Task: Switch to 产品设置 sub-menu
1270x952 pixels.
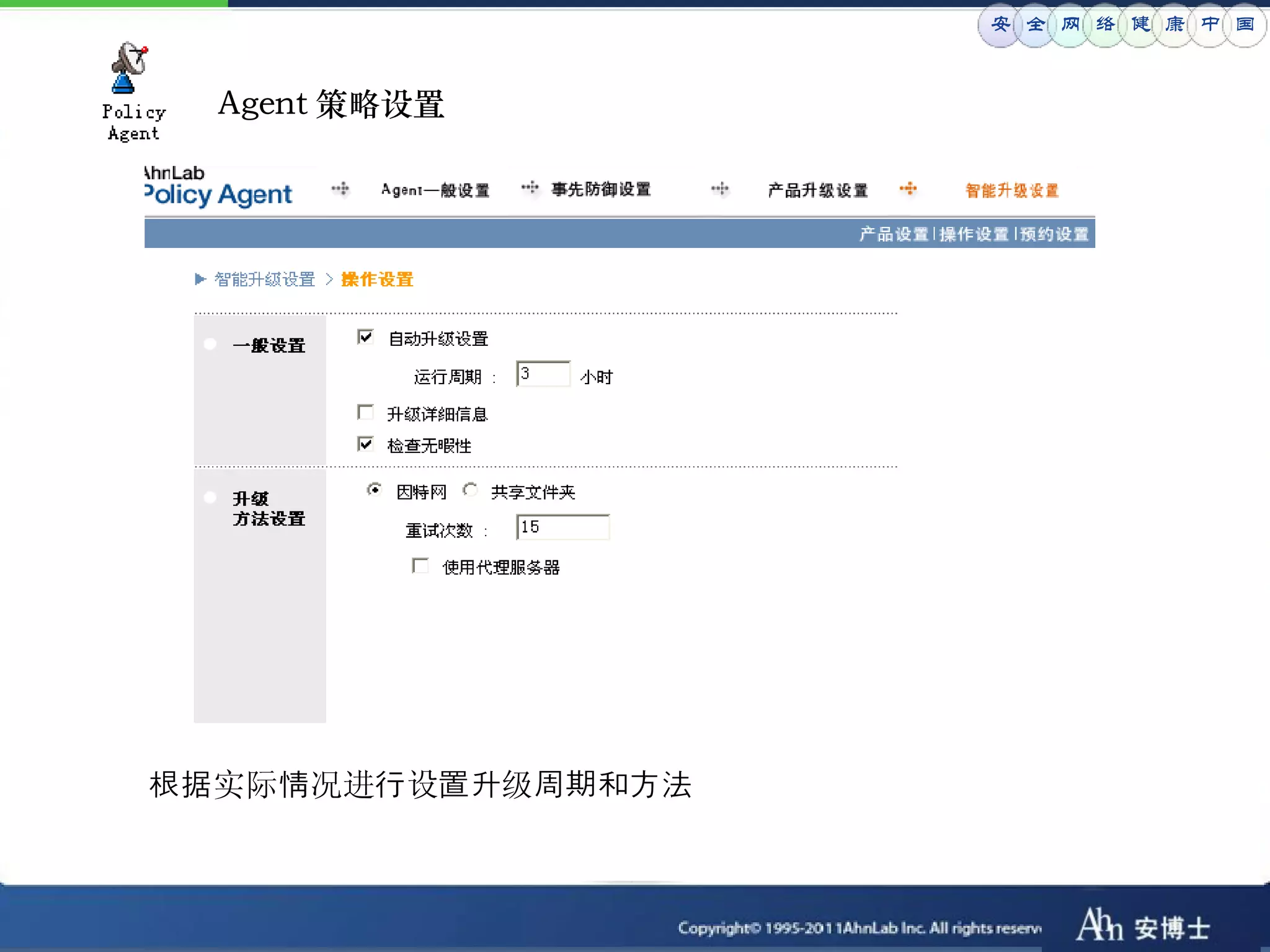Action: [x=894, y=234]
